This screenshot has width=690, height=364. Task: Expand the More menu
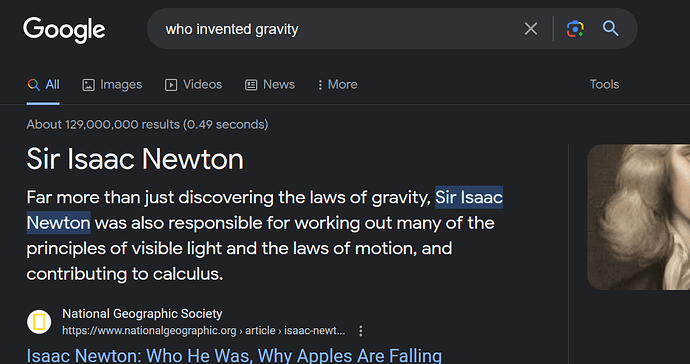(338, 85)
